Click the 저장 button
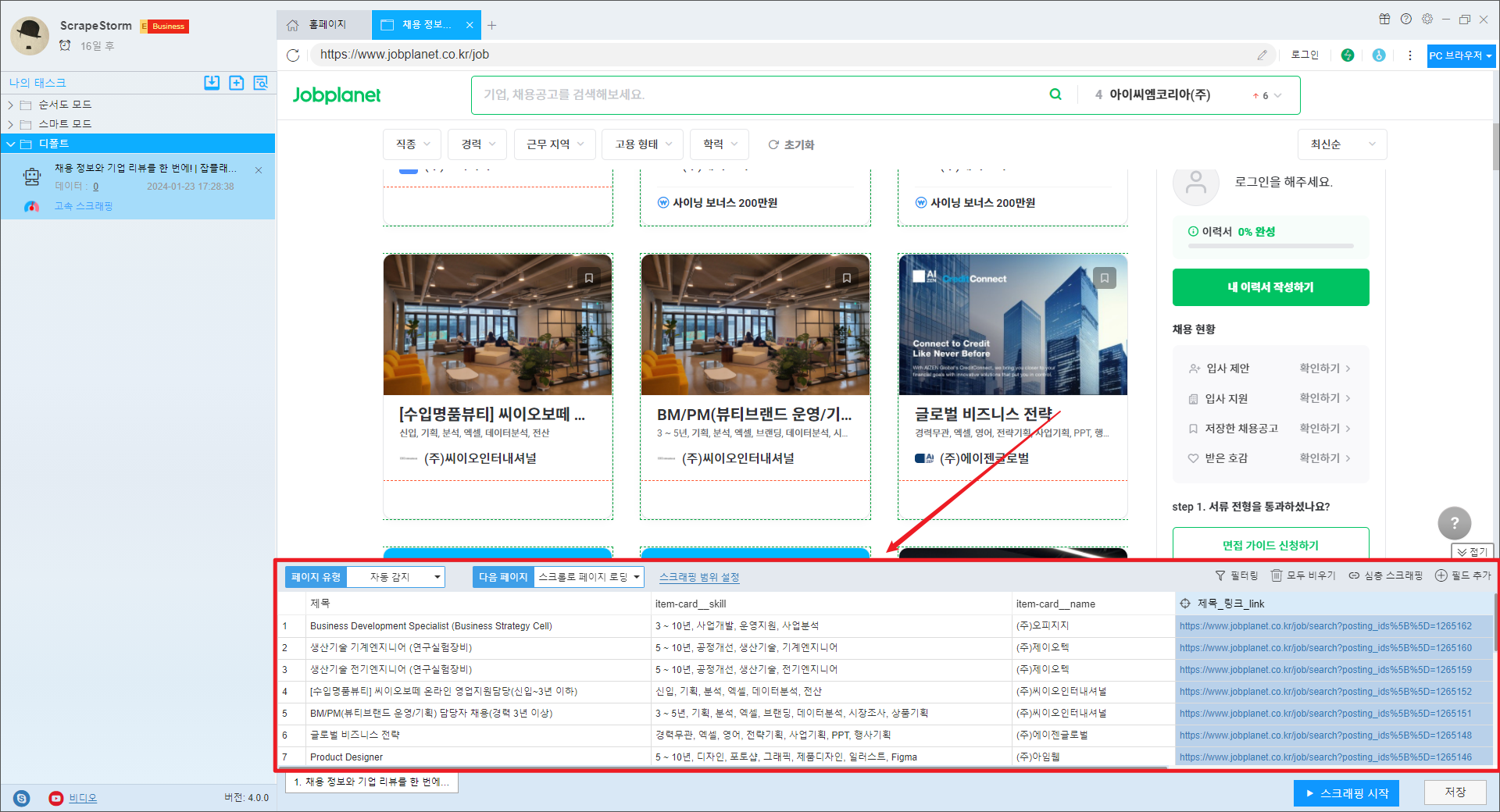 click(x=1455, y=792)
